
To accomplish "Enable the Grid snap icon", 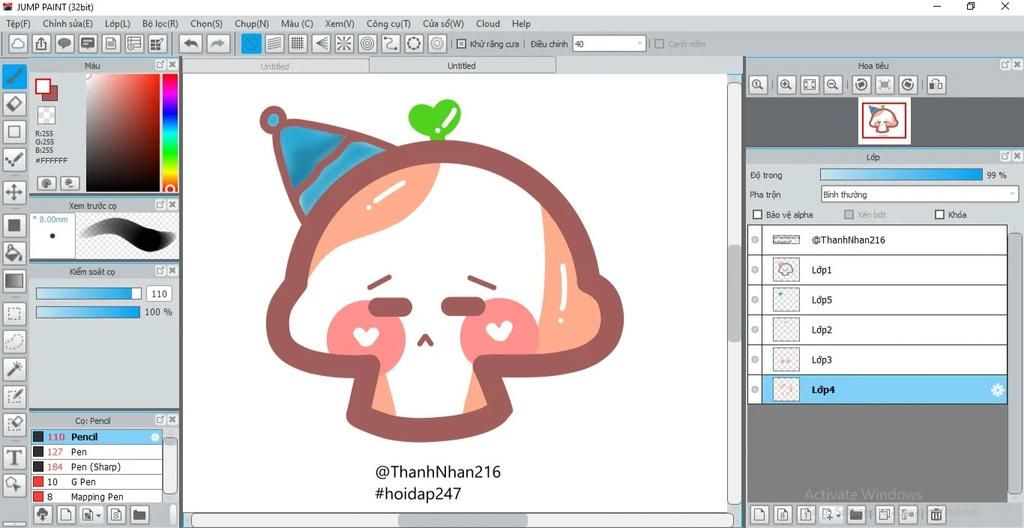I will [298, 44].
